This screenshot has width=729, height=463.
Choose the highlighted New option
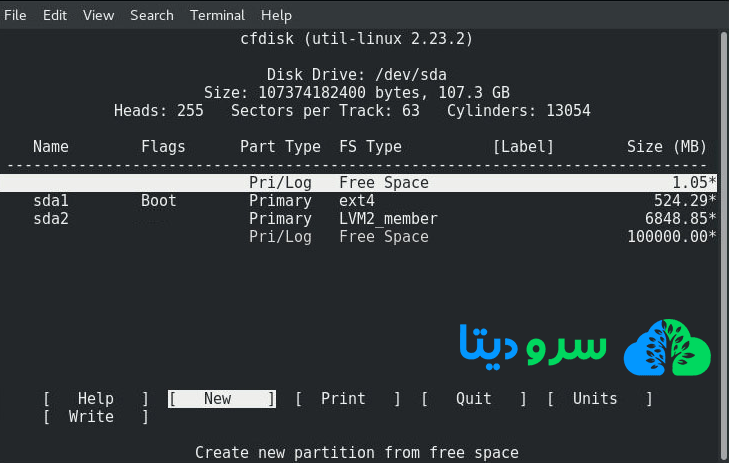[220, 399]
